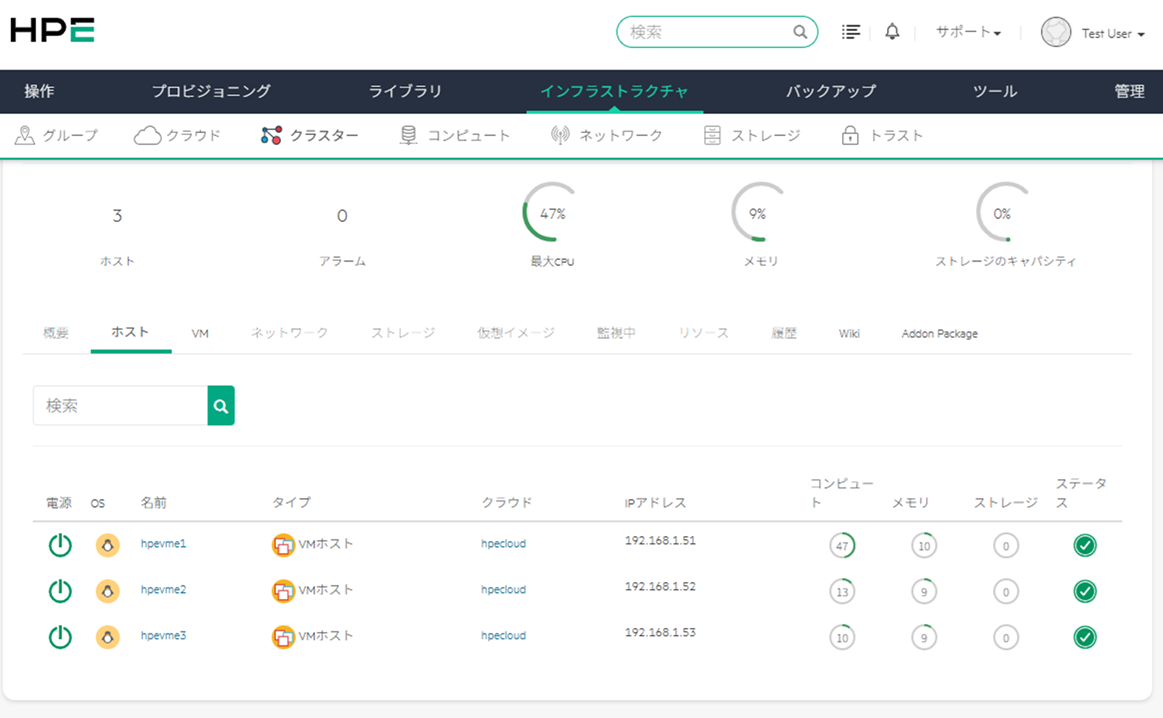Click the notification bell icon
This screenshot has height=718, width=1163.
[892, 32]
